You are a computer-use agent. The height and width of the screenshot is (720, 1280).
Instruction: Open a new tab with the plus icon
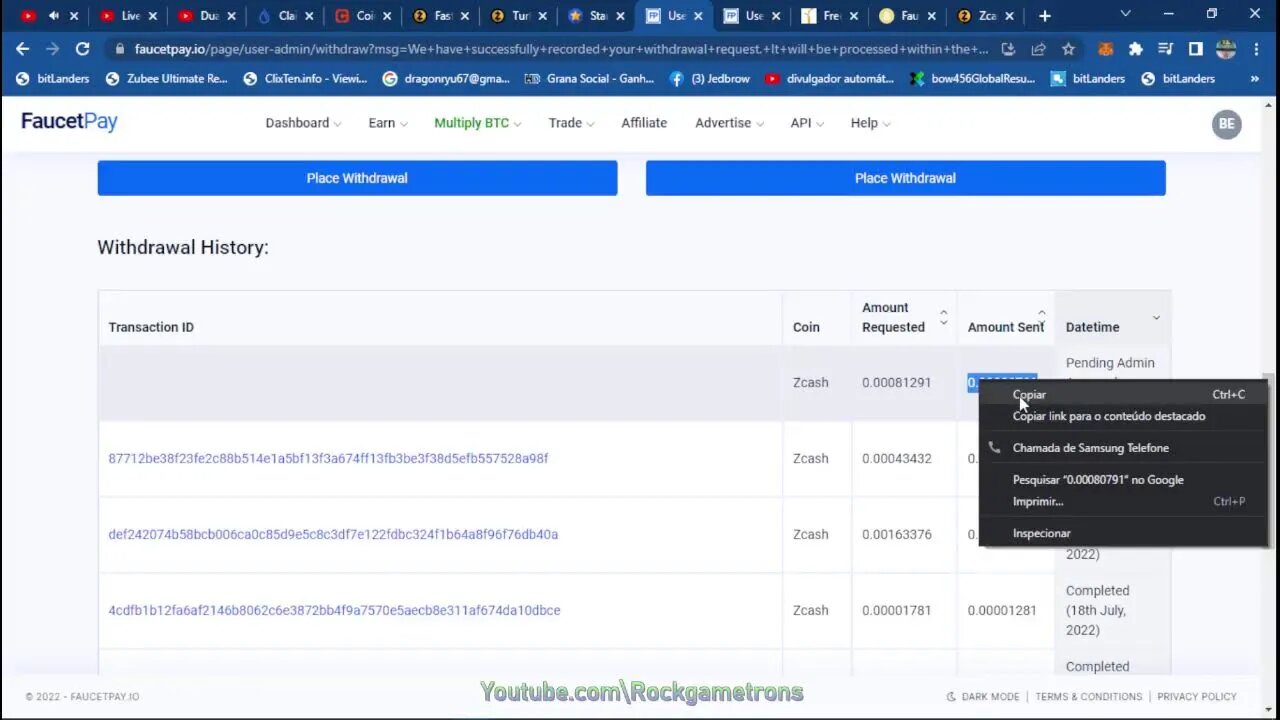pyautogui.click(x=1044, y=16)
